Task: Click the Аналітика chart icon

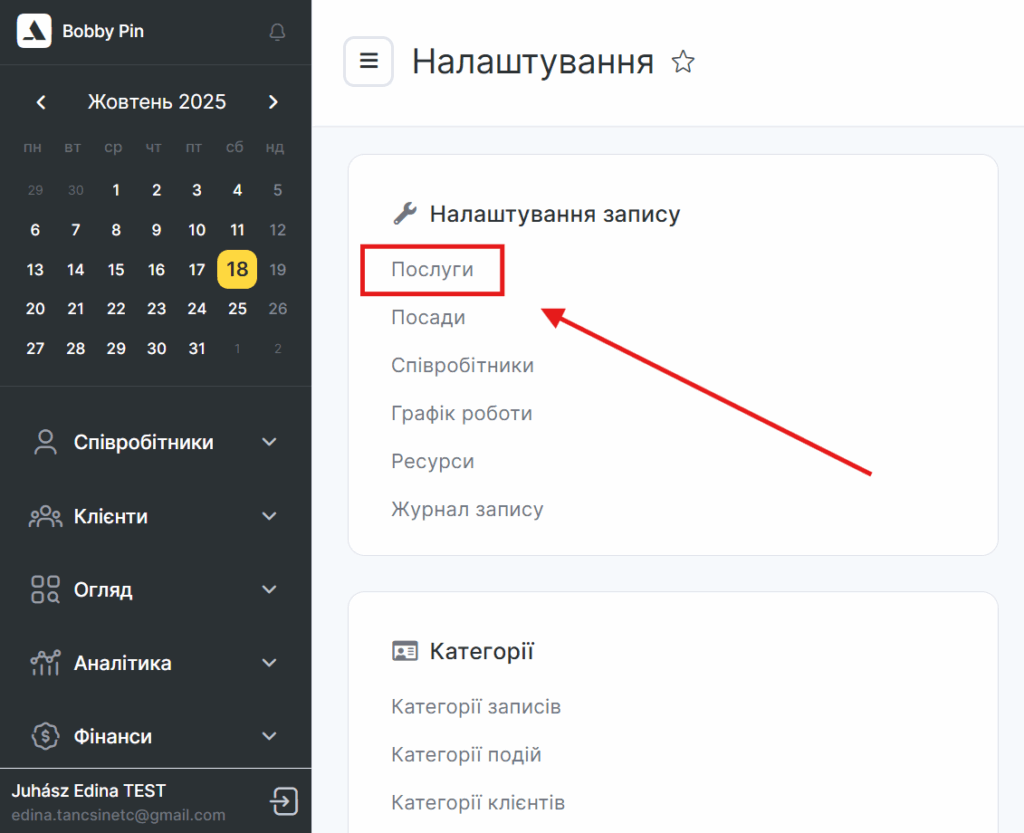Action: (45, 663)
